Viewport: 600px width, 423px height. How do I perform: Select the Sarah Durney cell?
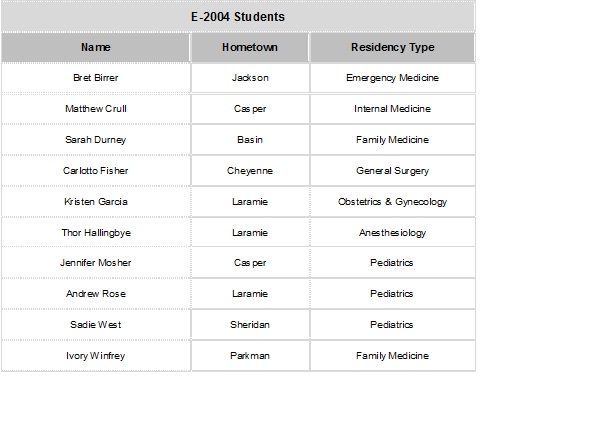point(96,140)
